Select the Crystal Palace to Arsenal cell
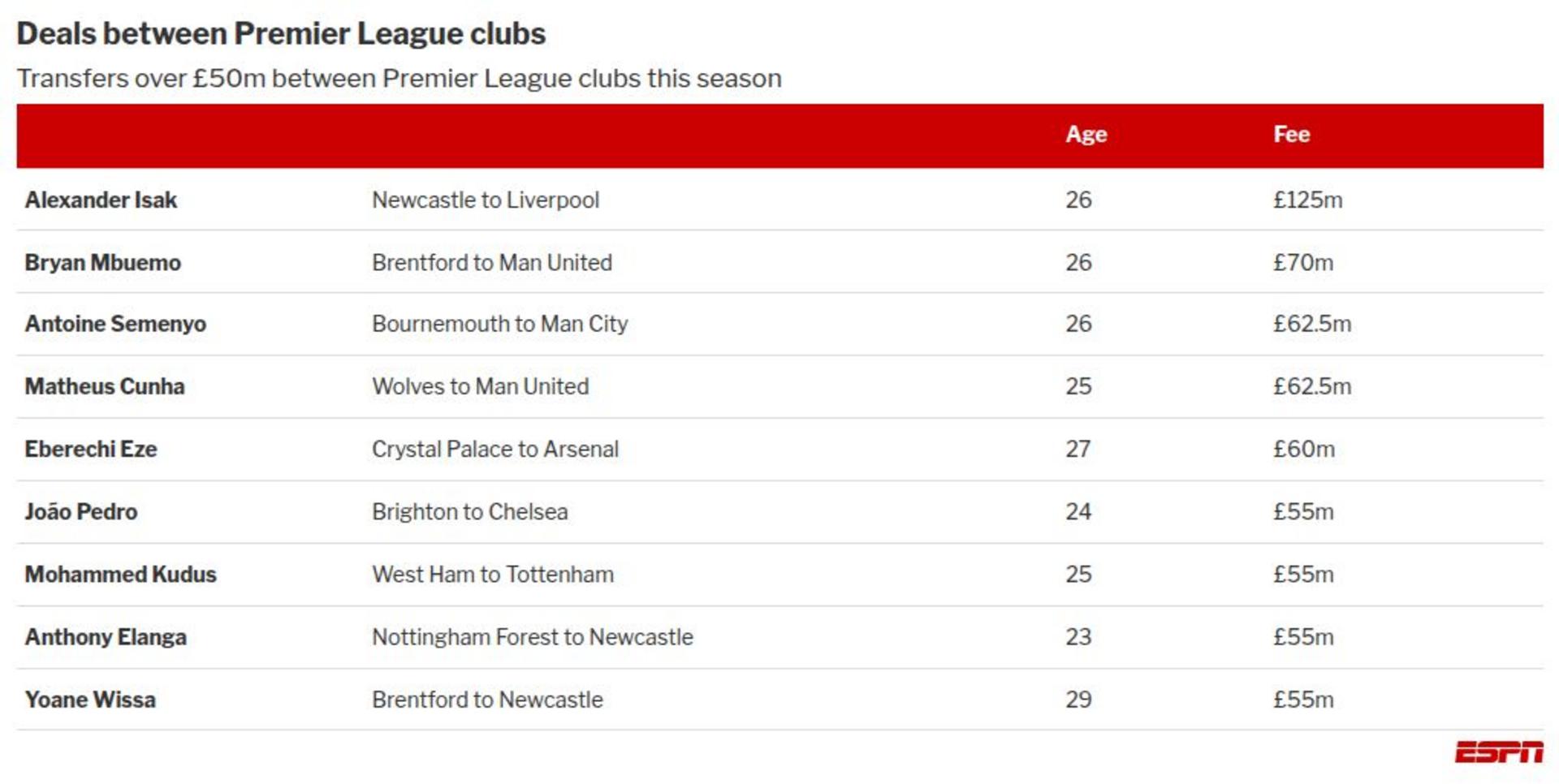This screenshot has height=784, width=1559. pyautogui.click(x=495, y=449)
